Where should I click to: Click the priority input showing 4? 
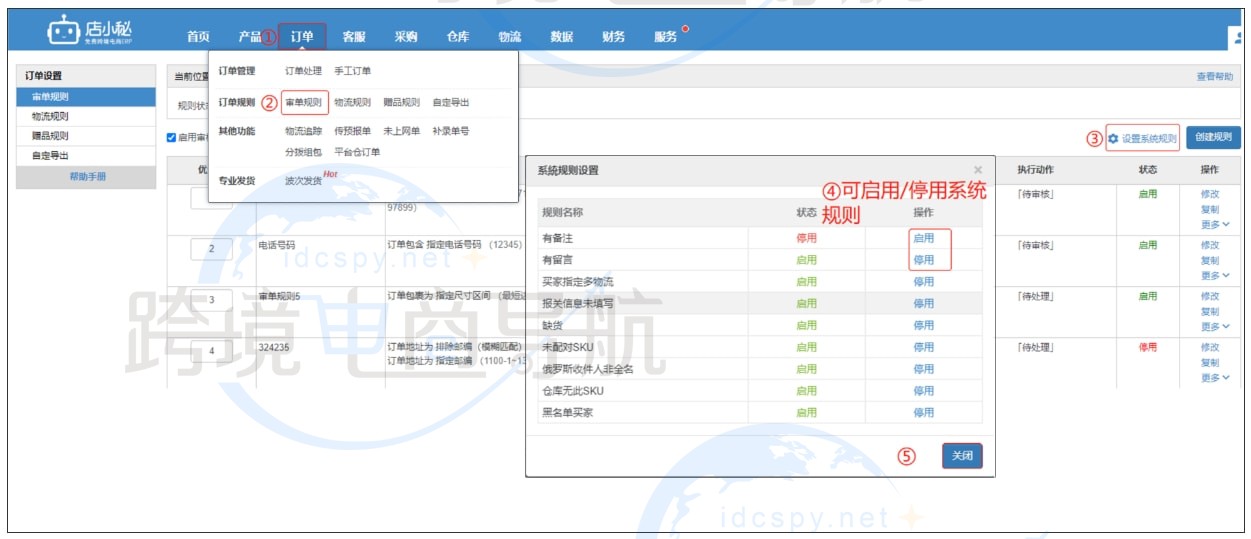pos(211,351)
